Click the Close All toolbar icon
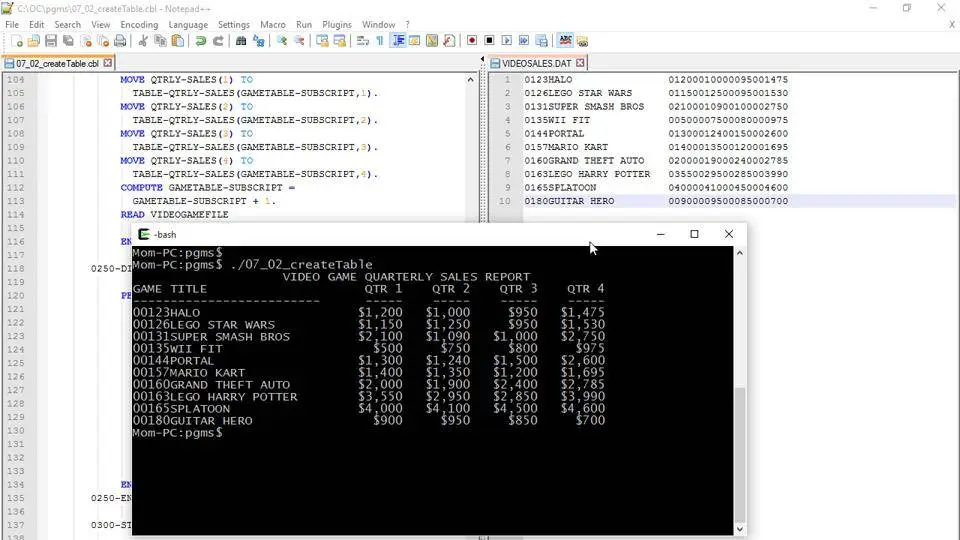Viewport: 960px width, 540px height. click(x=103, y=41)
